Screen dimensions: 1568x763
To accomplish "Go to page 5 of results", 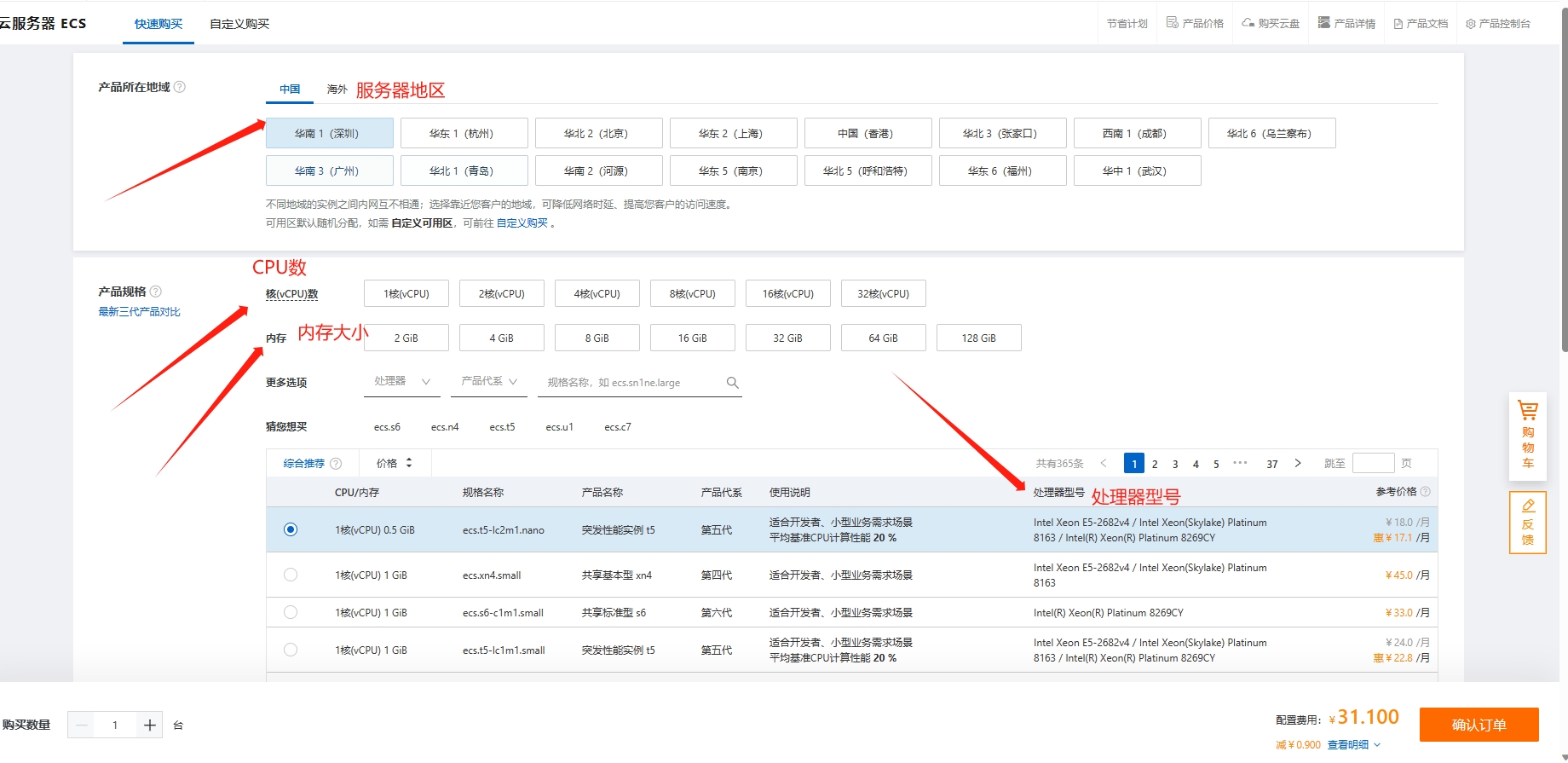I will pos(1216,464).
